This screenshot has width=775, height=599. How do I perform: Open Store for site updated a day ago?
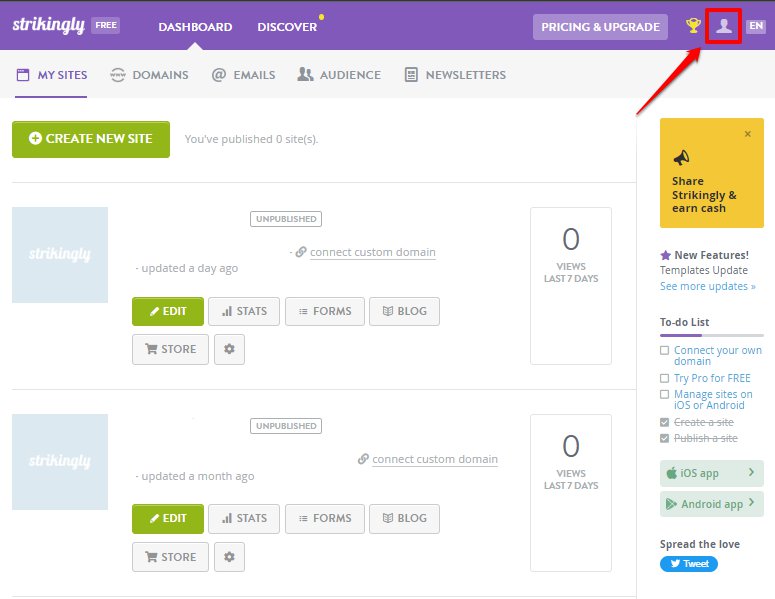(x=171, y=349)
